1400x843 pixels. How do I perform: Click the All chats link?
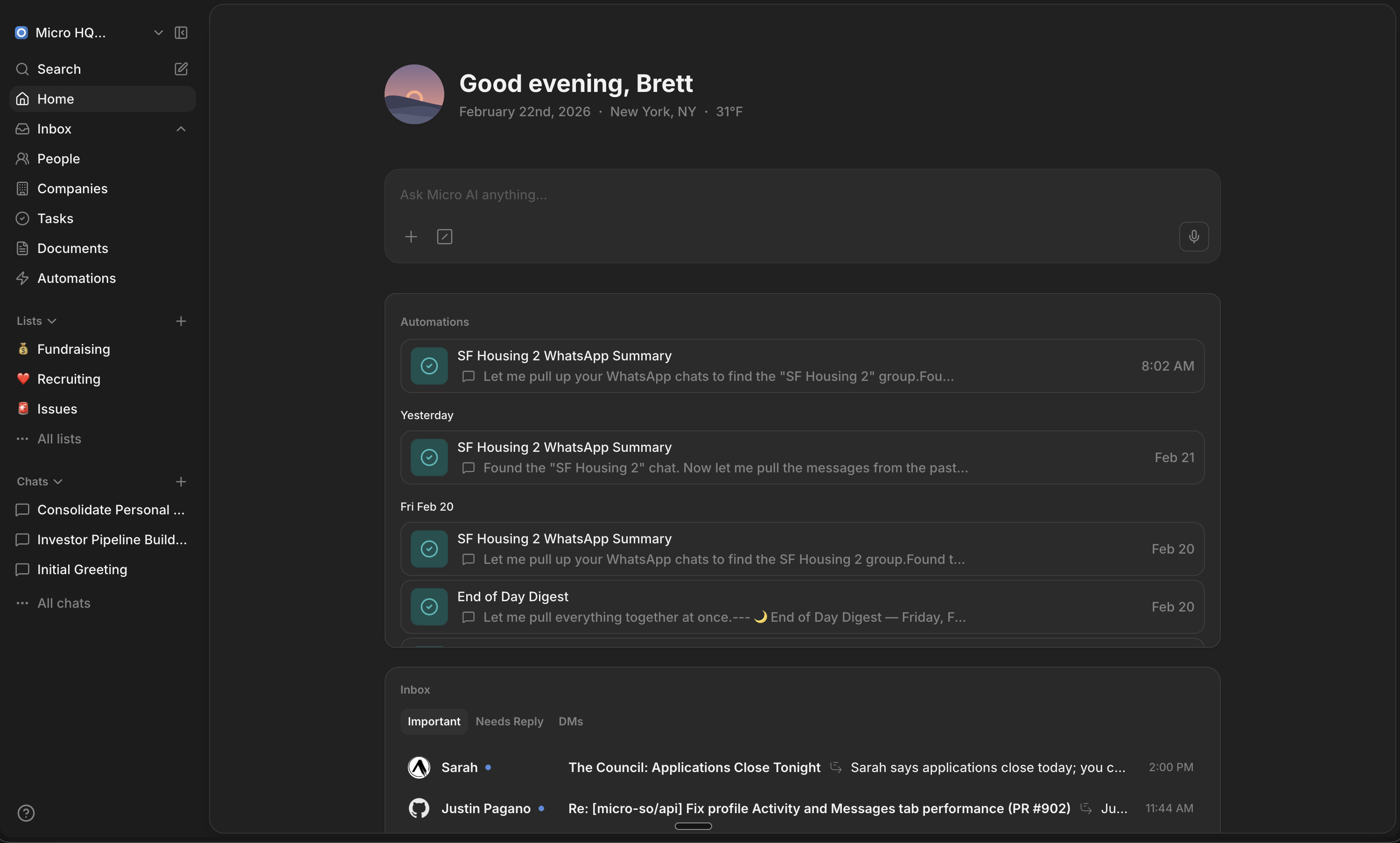click(x=63, y=603)
